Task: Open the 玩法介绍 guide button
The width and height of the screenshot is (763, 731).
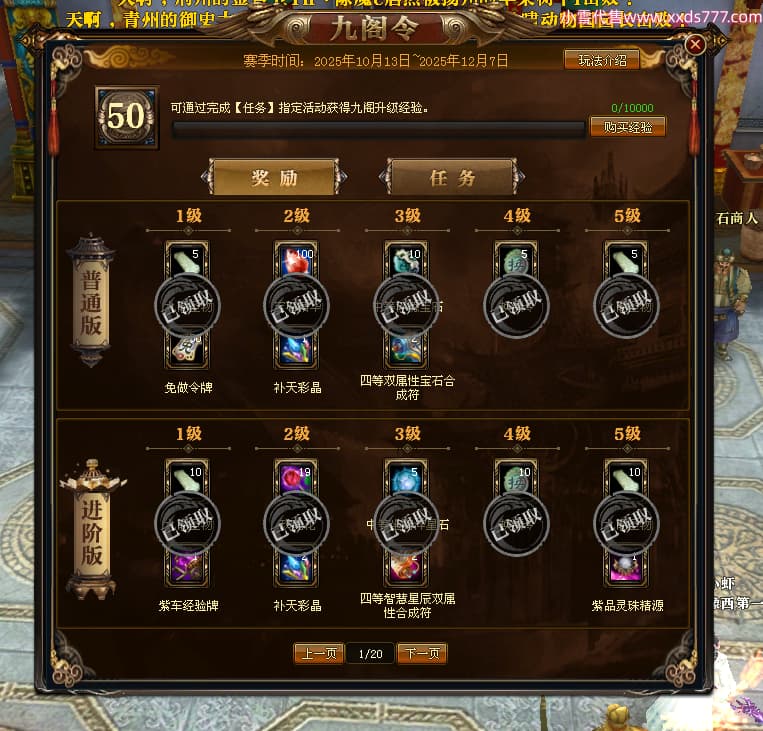Action: click(x=602, y=60)
